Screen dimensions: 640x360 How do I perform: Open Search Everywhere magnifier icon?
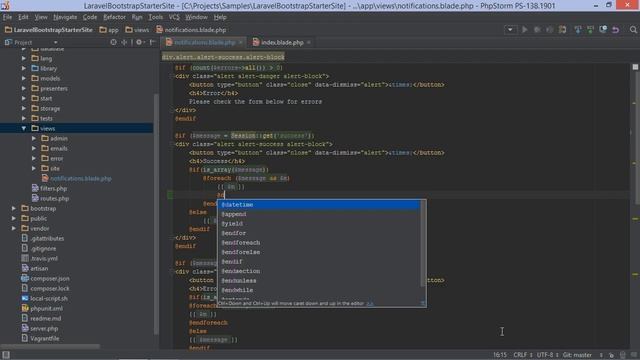633,29
